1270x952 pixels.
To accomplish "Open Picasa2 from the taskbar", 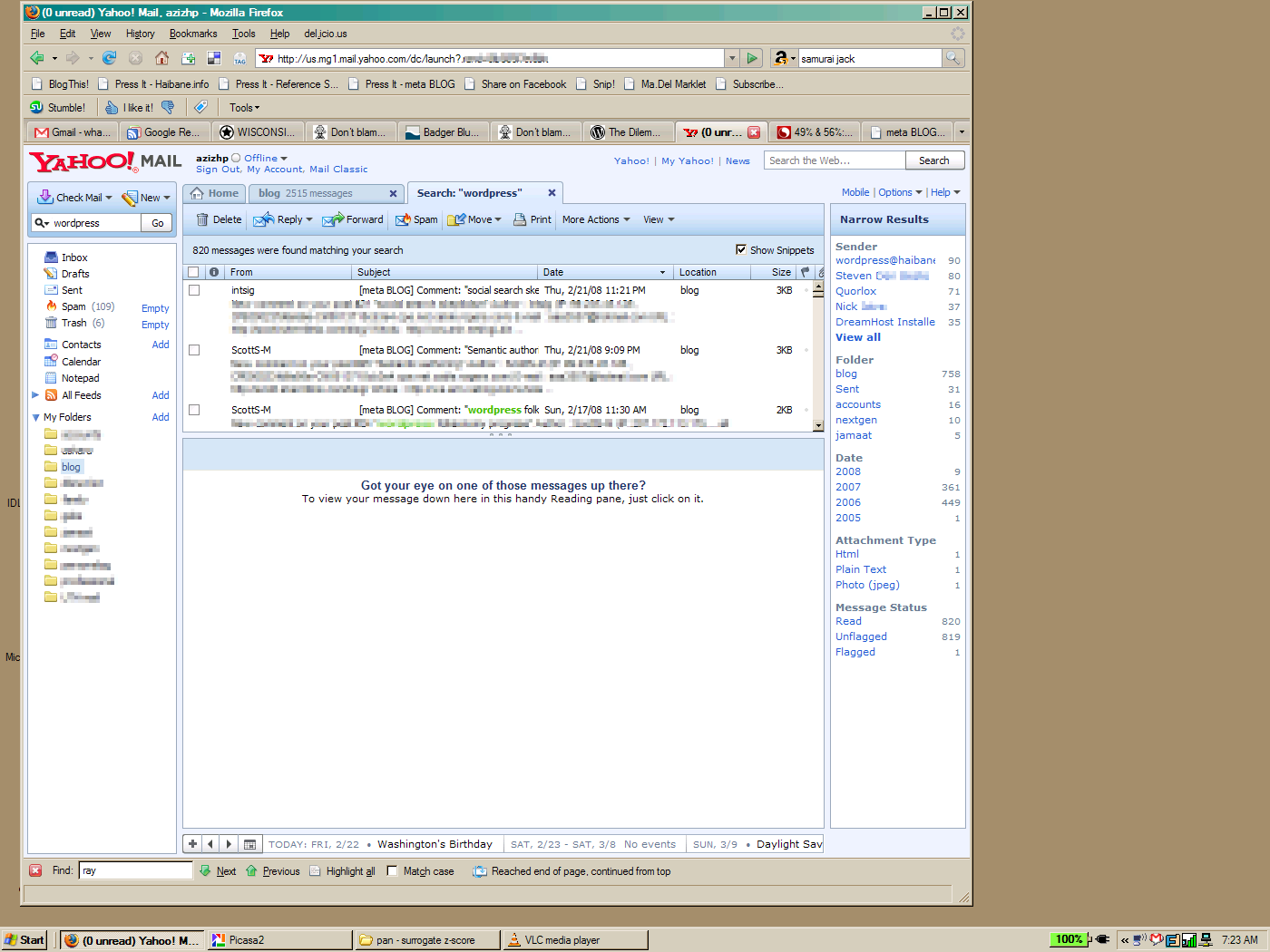I will pyautogui.click(x=279, y=940).
